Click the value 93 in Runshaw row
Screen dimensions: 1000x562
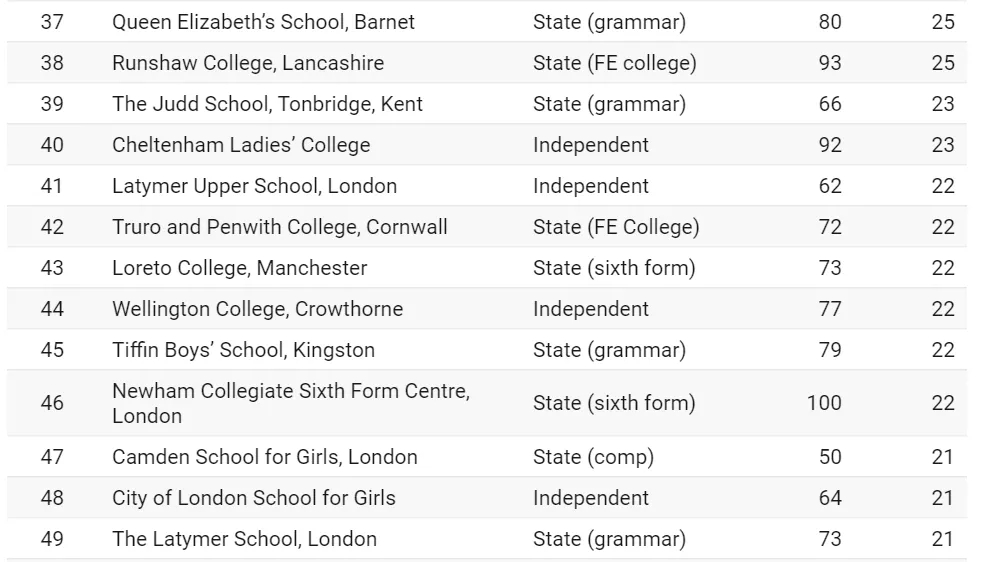pyautogui.click(x=830, y=63)
